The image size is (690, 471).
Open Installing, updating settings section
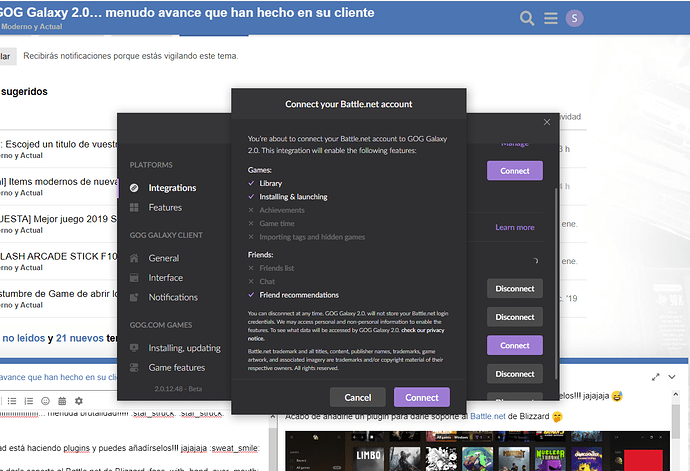pyautogui.click(x=184, y=348)
